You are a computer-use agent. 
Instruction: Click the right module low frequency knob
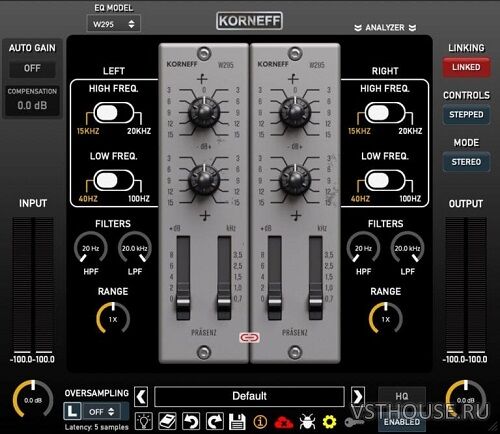point(295,180)
